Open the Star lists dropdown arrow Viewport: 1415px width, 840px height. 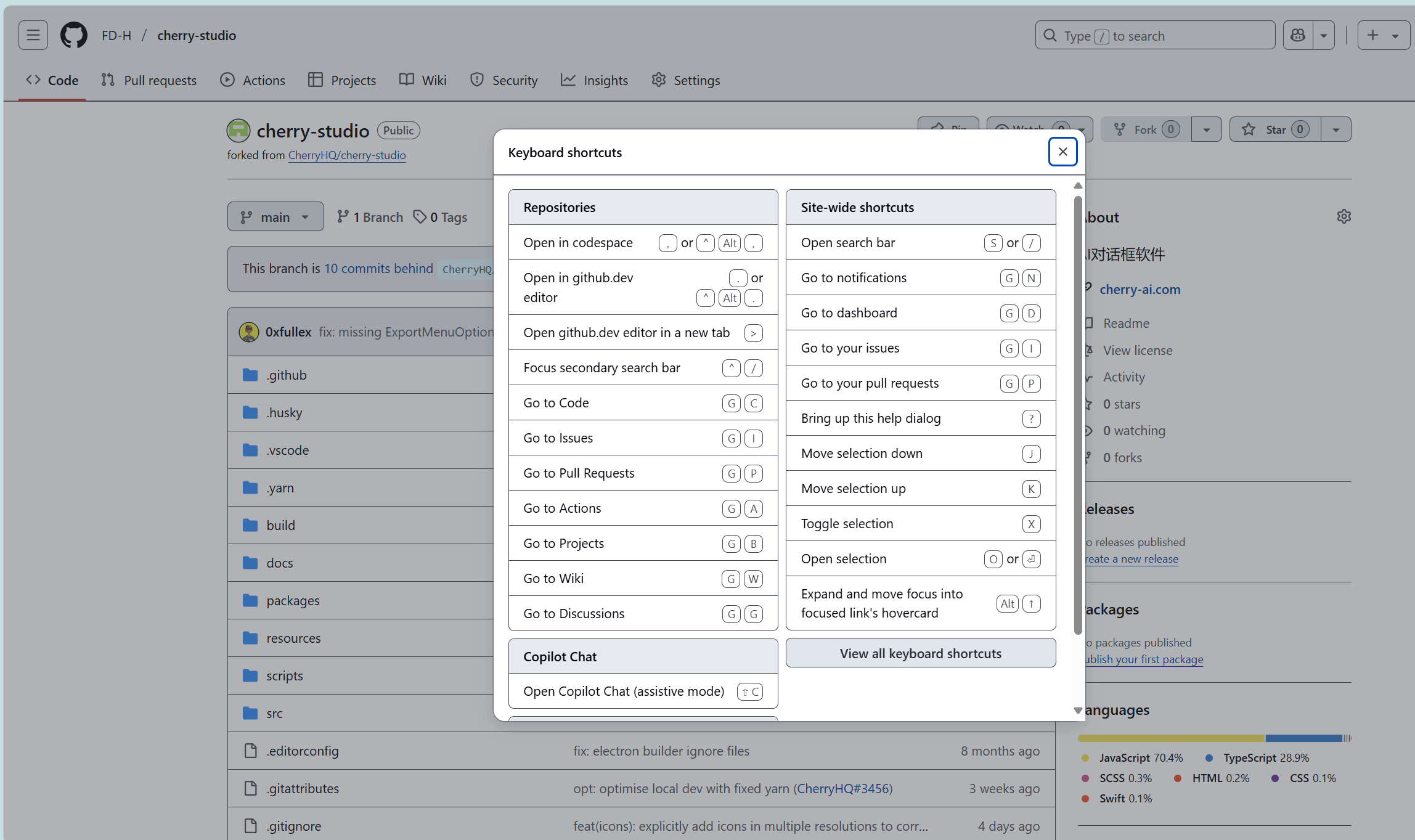[x=1335, y=129]
